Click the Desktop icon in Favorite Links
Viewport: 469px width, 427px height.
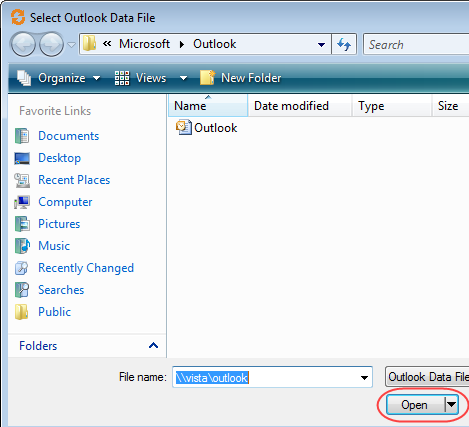point(22,158)
